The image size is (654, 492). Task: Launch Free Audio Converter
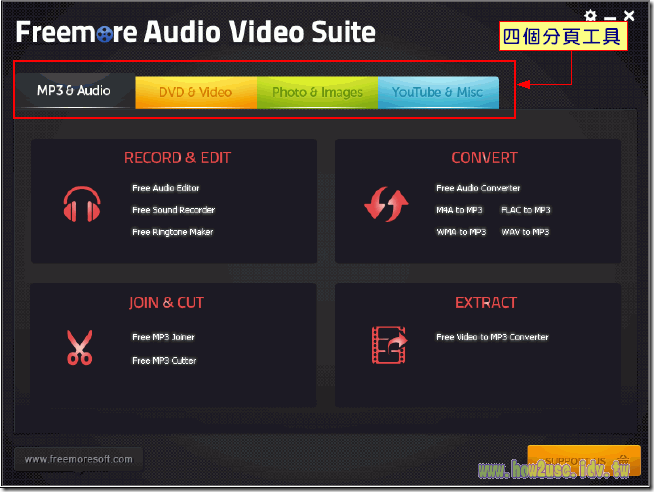(478, 188)
